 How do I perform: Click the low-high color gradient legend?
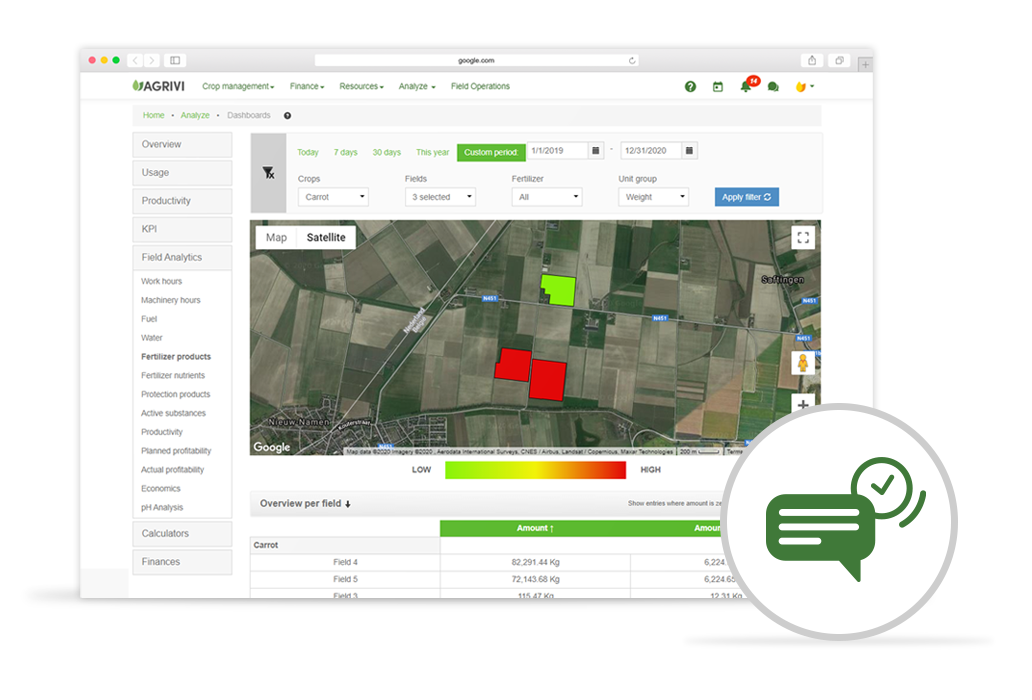535,470
